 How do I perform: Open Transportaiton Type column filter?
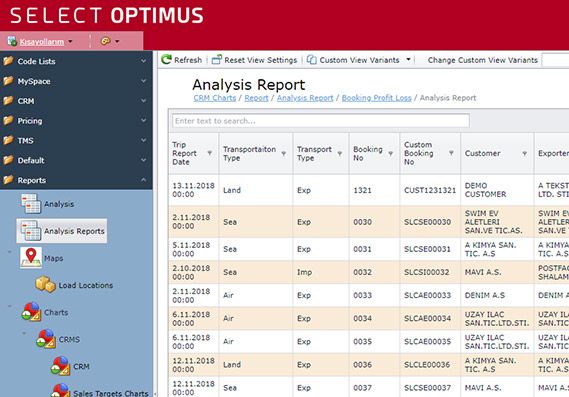point(284,154)
